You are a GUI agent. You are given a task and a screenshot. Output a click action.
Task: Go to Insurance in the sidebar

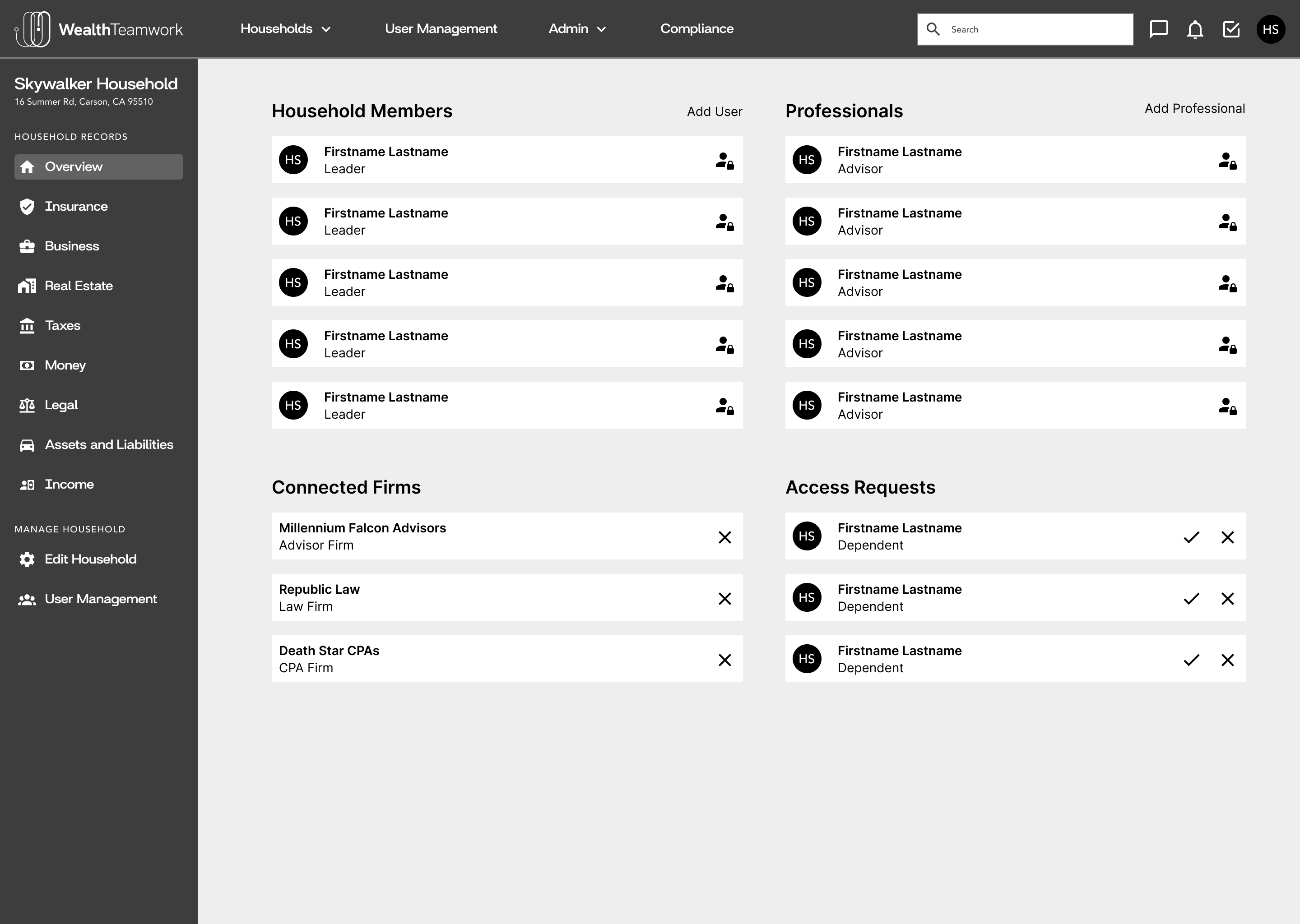pyautogui.click(x=76, y=207)
